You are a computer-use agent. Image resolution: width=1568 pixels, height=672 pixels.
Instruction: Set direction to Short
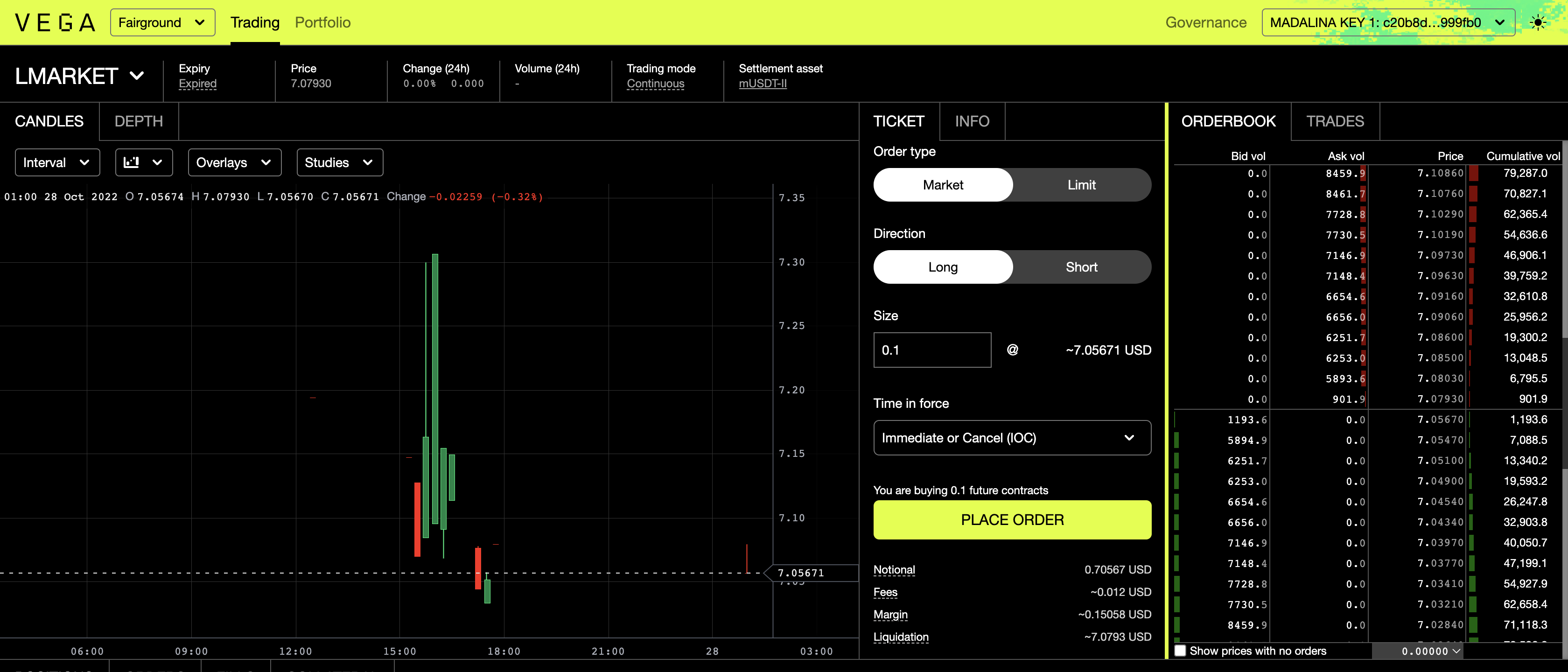tap(1081, 266)
